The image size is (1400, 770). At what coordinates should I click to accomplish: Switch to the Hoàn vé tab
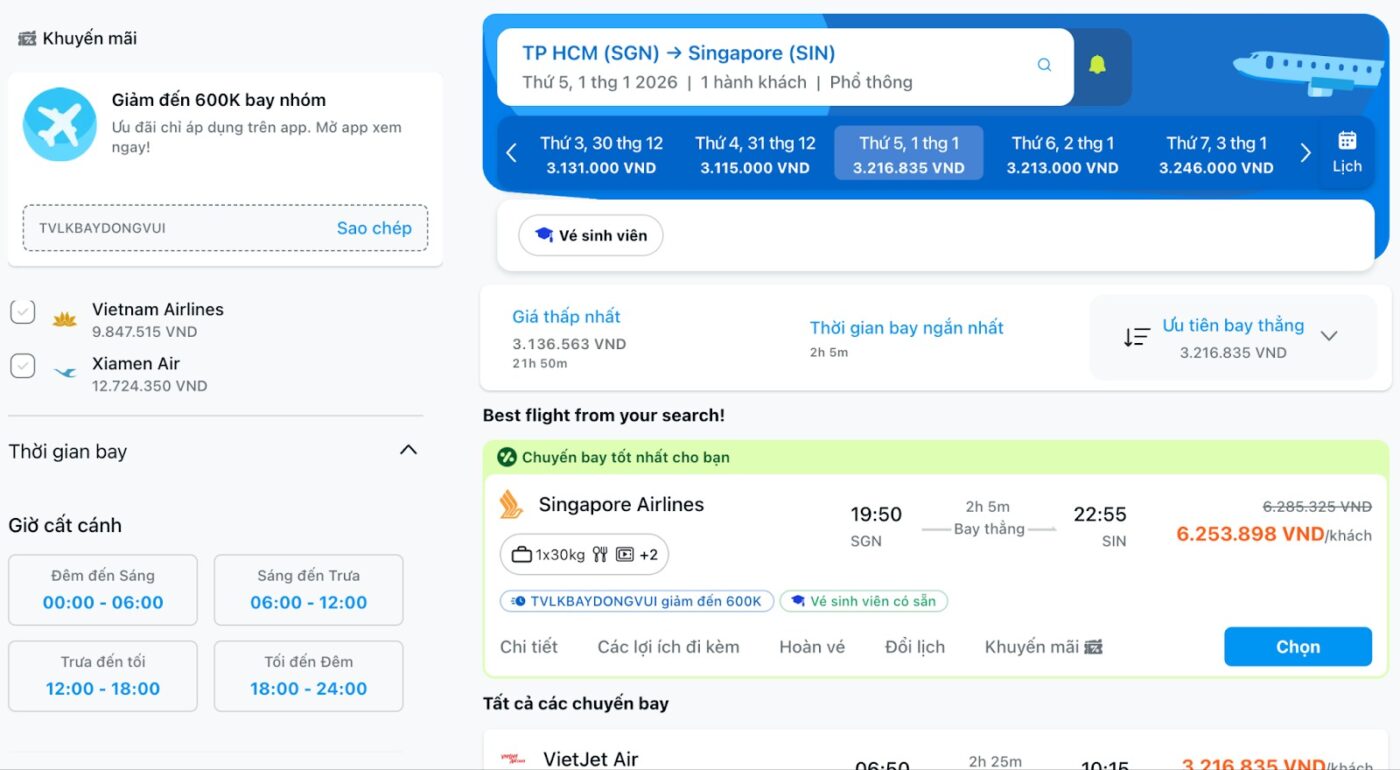(812, 647)
